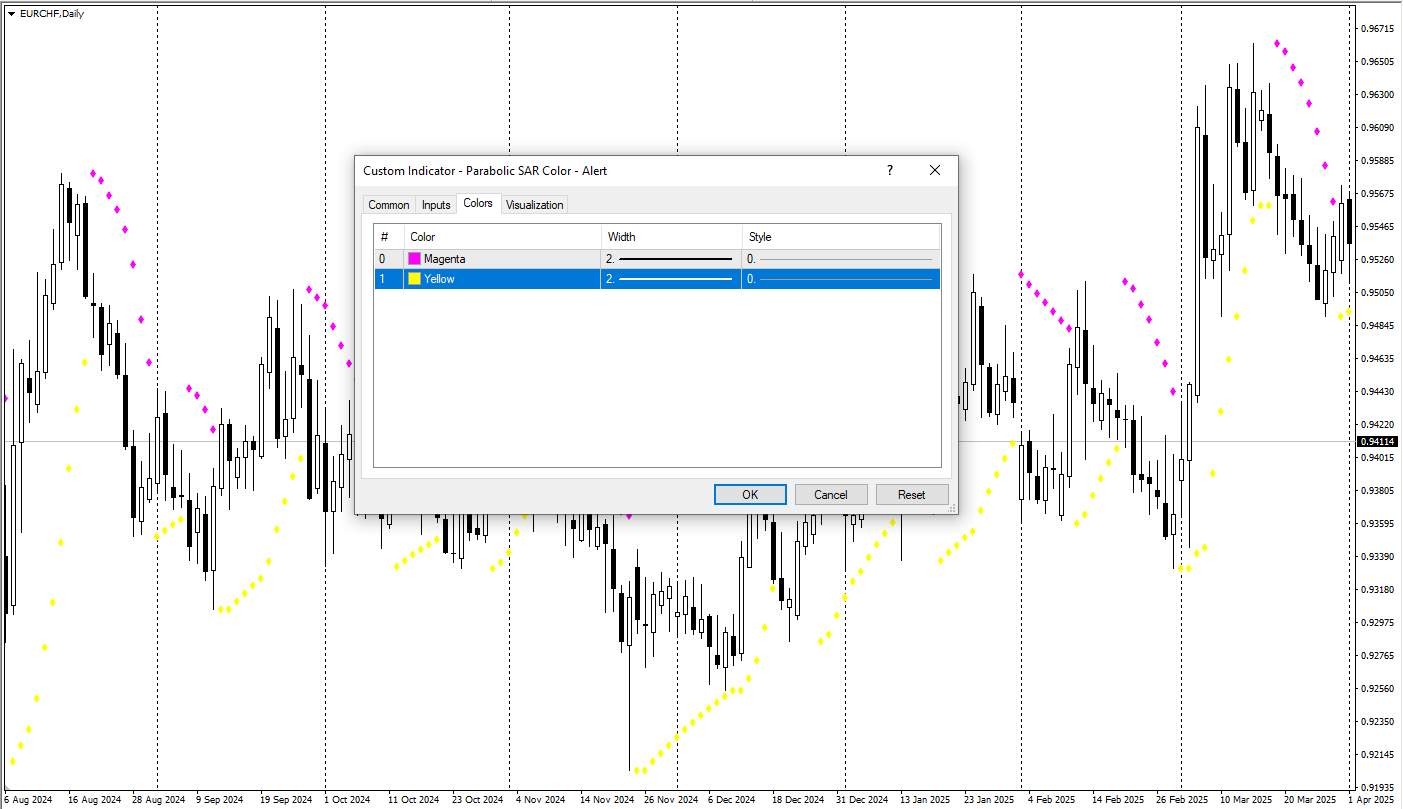The height and width of the screenshot is (809, 1403).
Task: Pick the Yellow color swatch
Action: point(414,279)
